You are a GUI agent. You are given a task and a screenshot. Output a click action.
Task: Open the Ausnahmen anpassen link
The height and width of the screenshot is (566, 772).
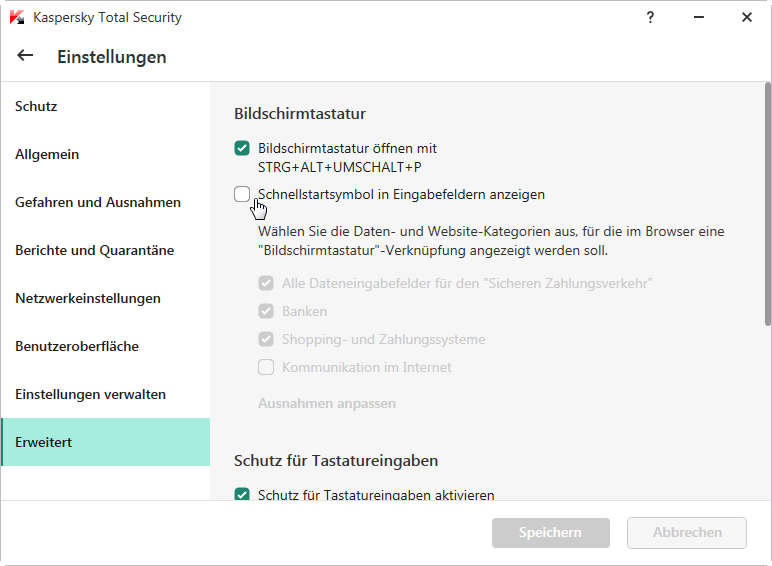coord(327,404)
